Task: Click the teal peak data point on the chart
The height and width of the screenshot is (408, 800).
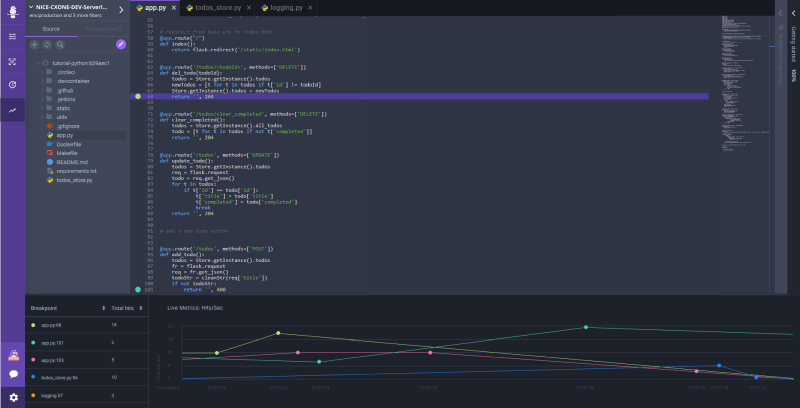Action: coord(586,327)
